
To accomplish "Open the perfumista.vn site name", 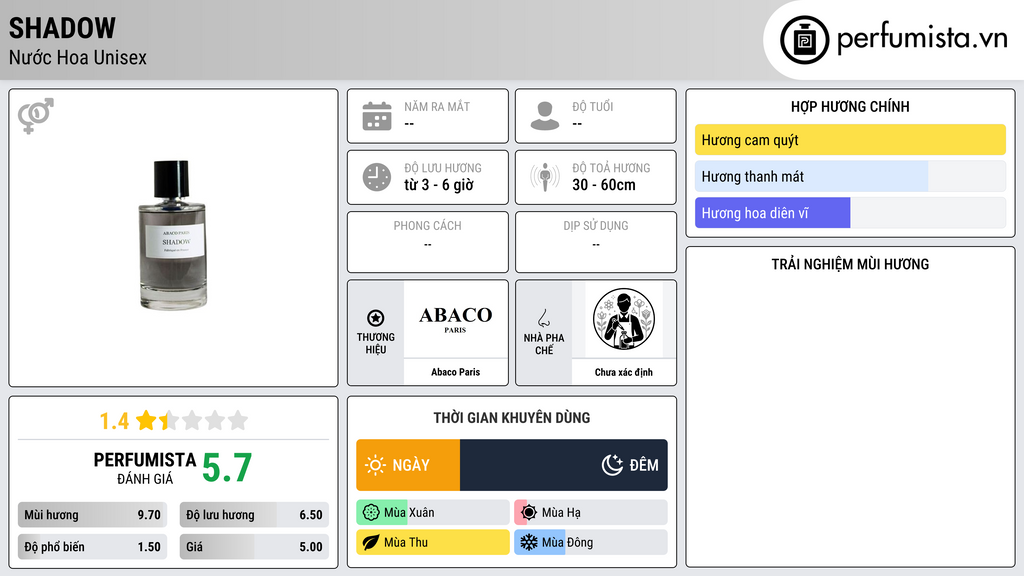I will [x=922, y=39].
